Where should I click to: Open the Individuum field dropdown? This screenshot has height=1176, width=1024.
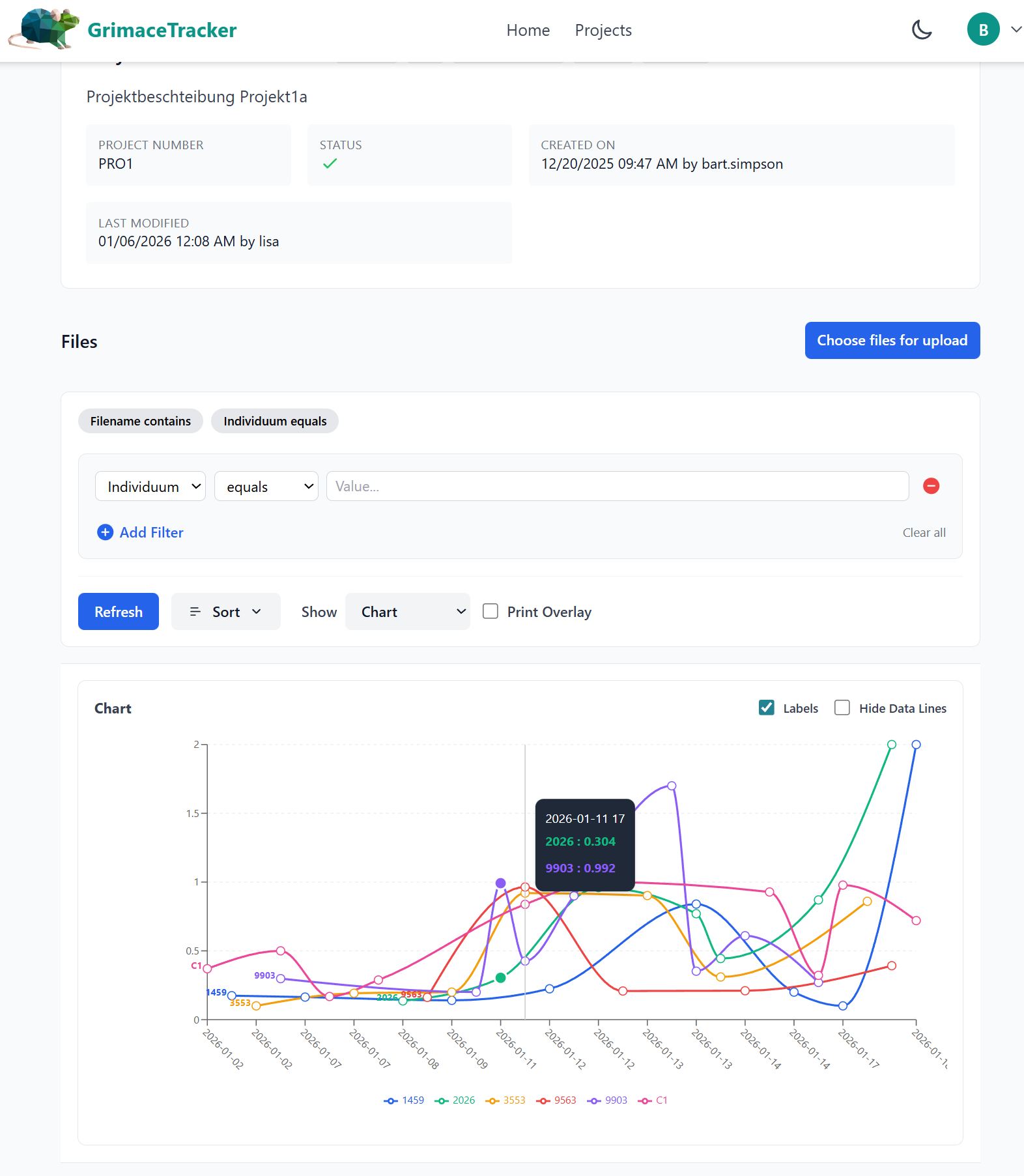150,487
